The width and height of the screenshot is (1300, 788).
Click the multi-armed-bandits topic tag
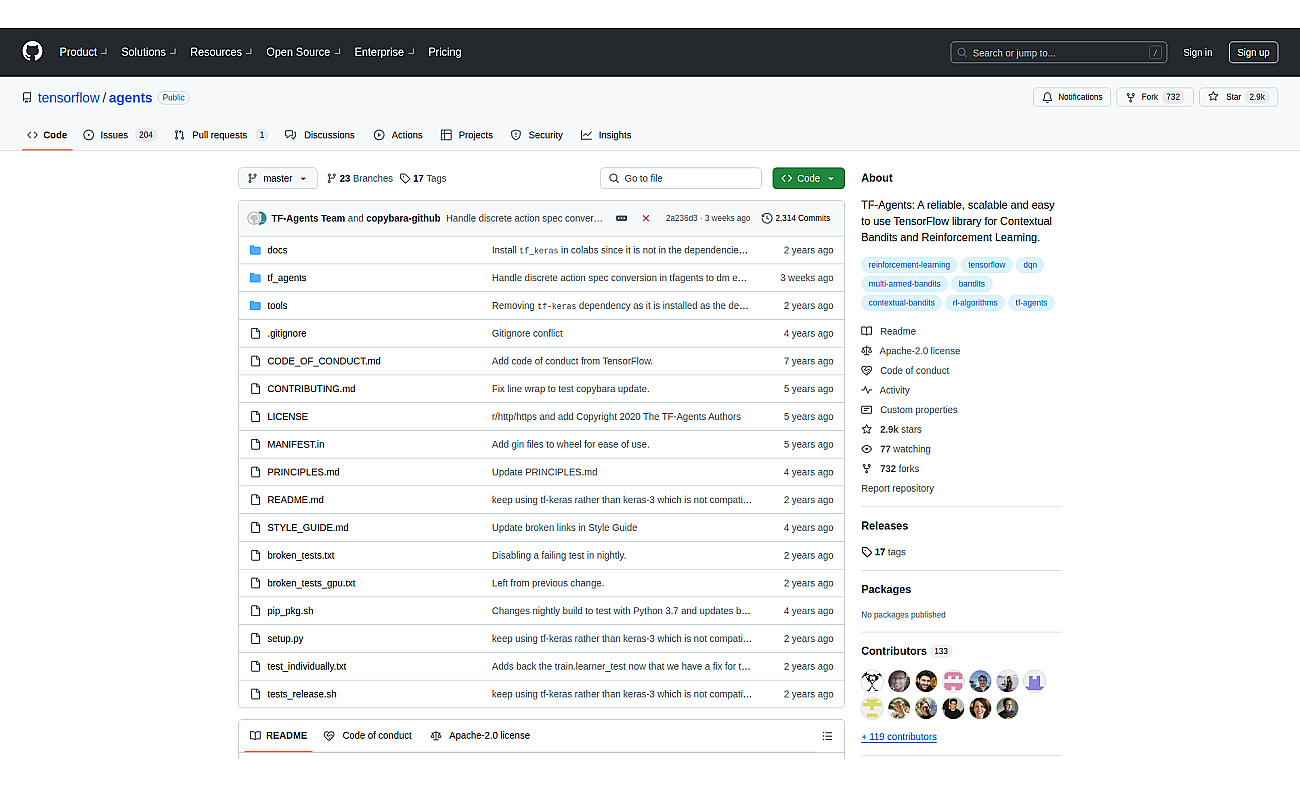coord(904,284)
